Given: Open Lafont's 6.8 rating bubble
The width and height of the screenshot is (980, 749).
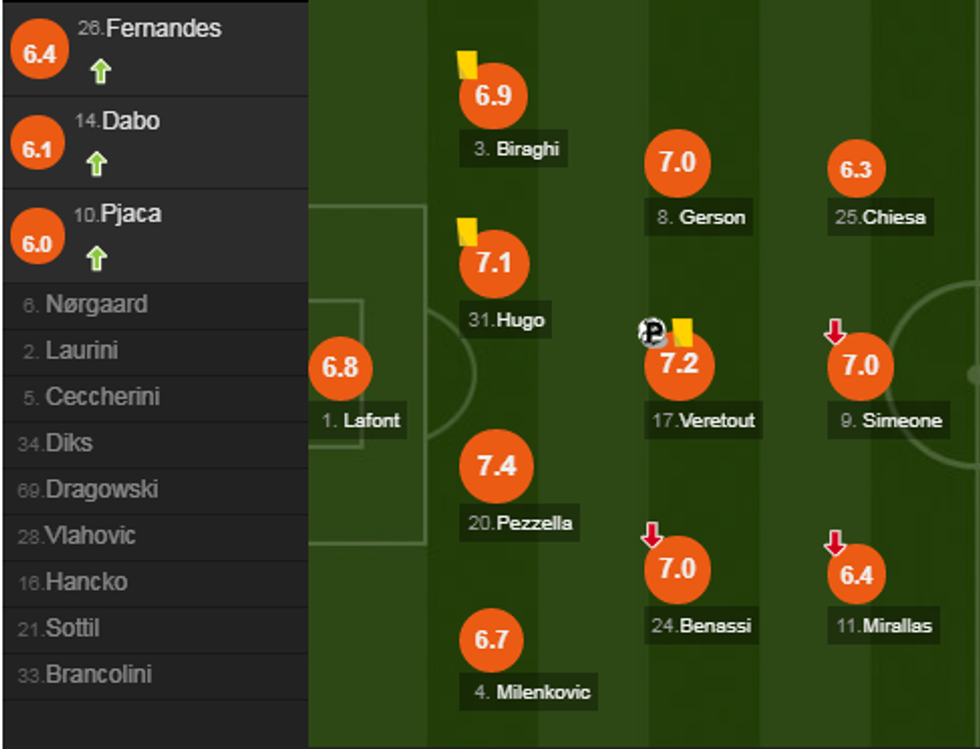Looking at the screenshot, I should click(340, 367).
